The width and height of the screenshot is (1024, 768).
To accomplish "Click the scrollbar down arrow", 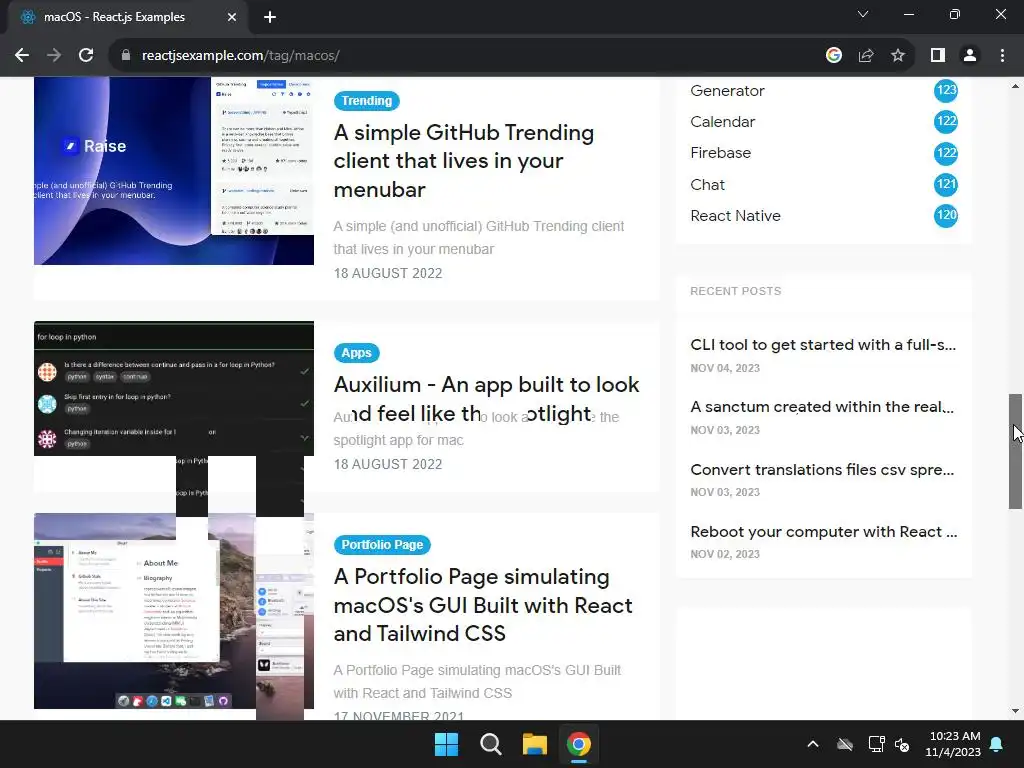I will pyautogui.click(x=1015, y=711).
